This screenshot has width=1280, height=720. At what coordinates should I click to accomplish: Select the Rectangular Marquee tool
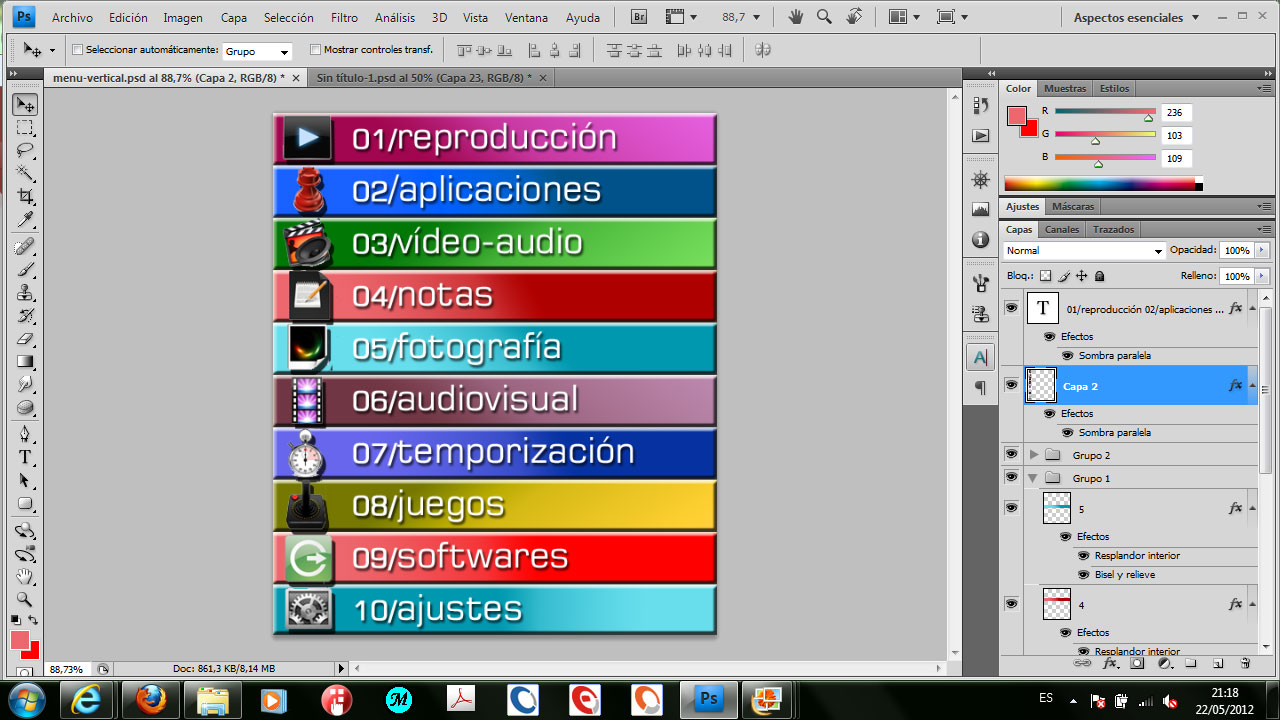pos(25,128)
